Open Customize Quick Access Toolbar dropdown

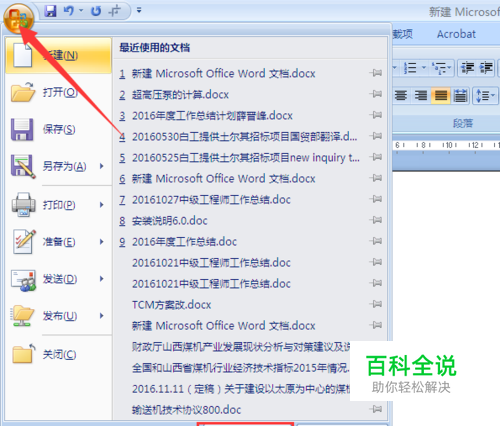[x=139, y=11]
